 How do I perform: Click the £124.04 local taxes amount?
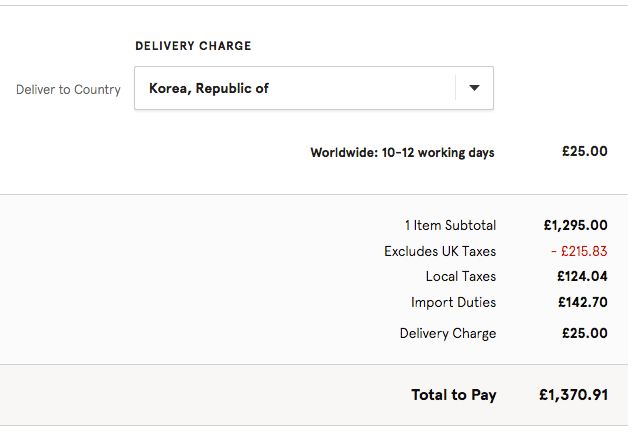coord(582,276)
